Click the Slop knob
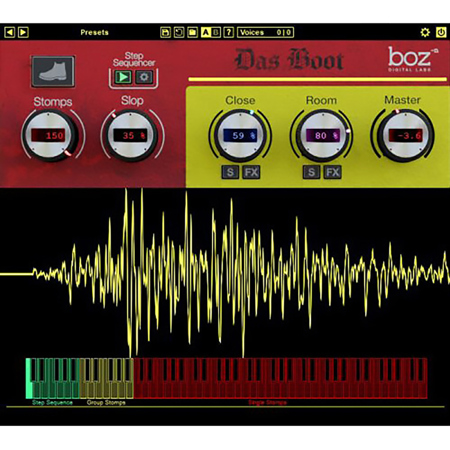Screen dimensions: 450x450 131,135
